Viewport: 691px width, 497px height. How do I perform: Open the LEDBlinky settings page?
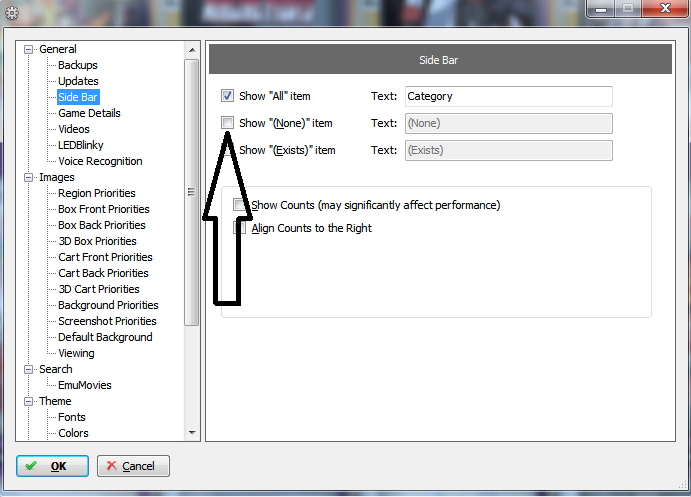81,145
